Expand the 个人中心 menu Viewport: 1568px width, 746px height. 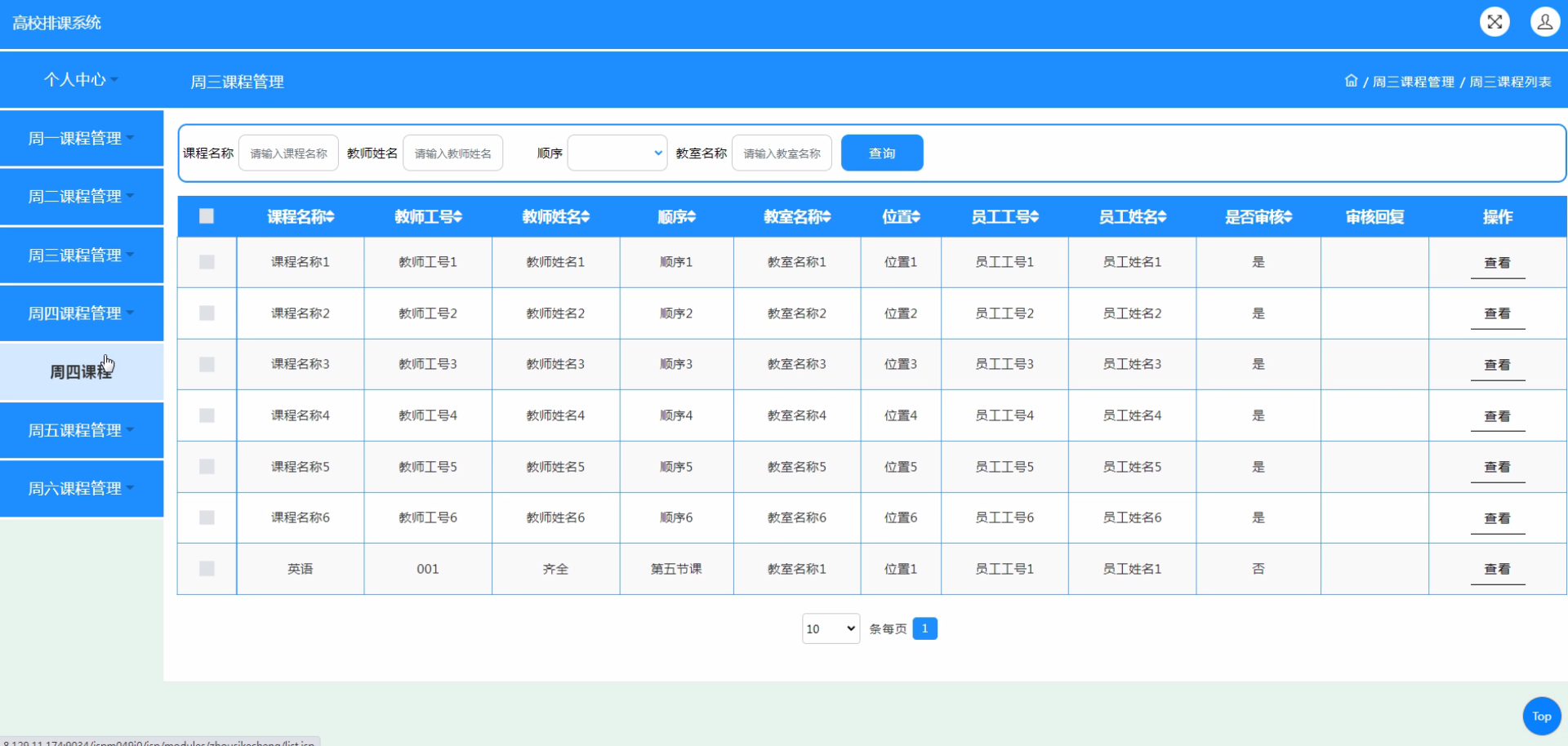pyautogui.click(x=79, y=79)
